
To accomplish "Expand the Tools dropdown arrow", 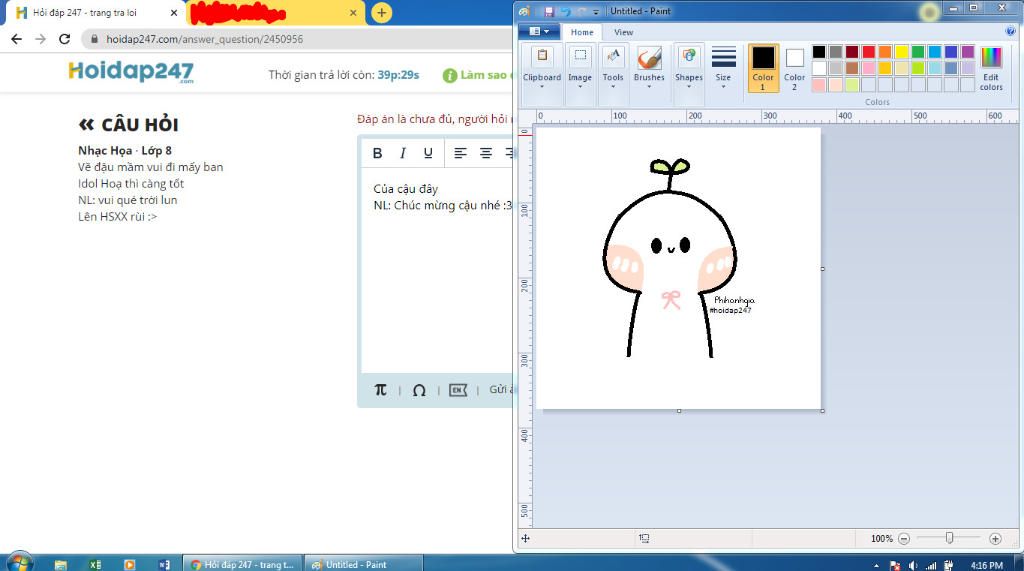I will click(613, 86).
